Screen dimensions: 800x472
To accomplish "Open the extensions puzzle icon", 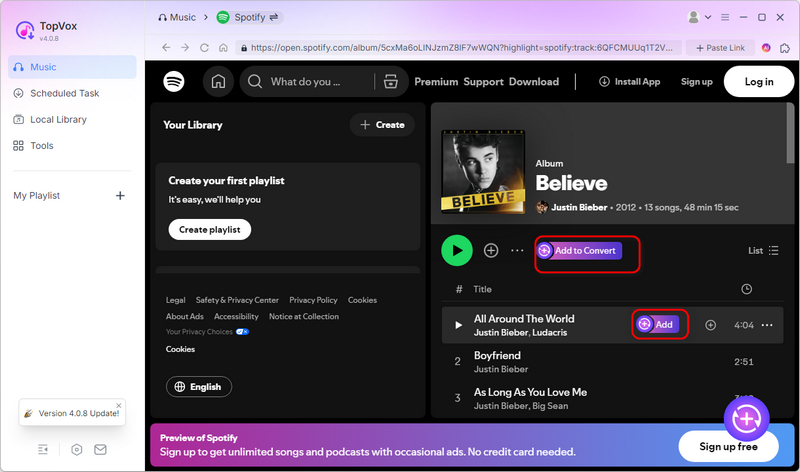I will (785, 47).
